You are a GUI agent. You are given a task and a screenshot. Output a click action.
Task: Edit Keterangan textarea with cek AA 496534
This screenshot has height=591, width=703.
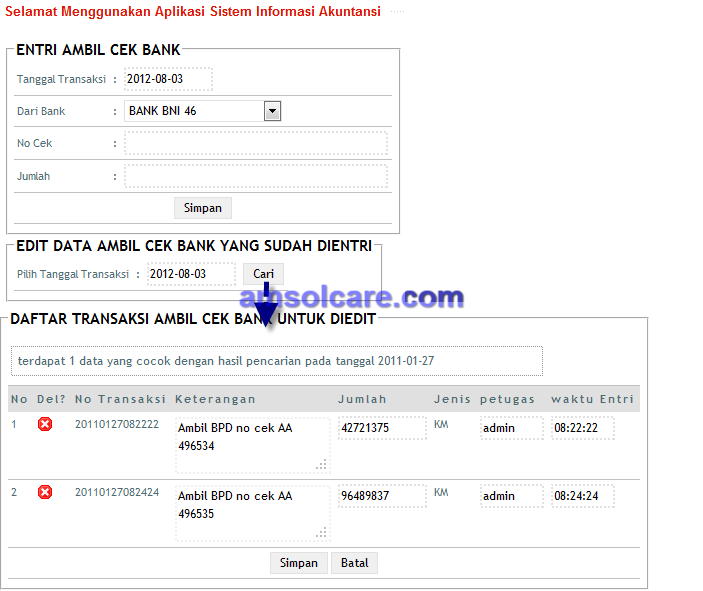coord(253,445)
